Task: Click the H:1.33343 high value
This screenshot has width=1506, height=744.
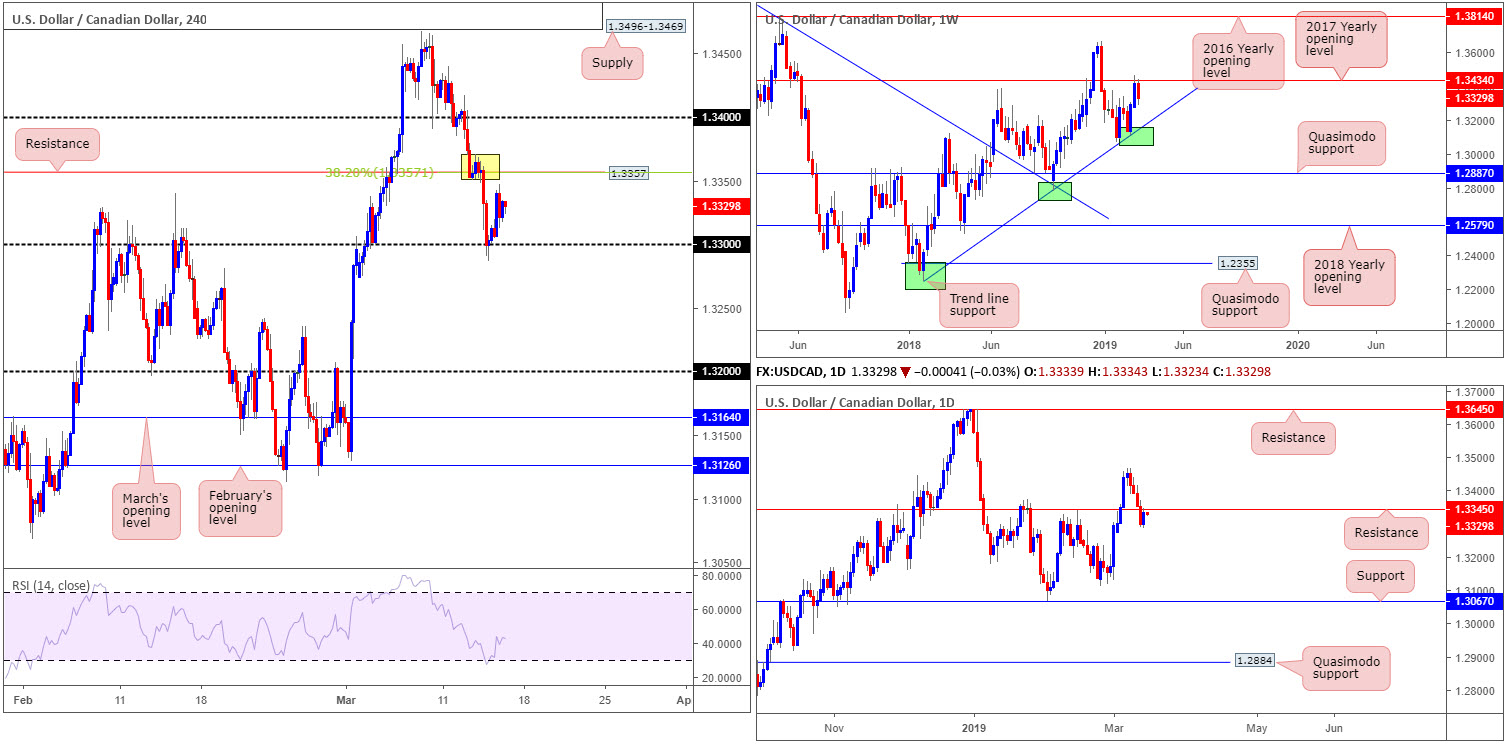Action: (x=1117, y=372)
